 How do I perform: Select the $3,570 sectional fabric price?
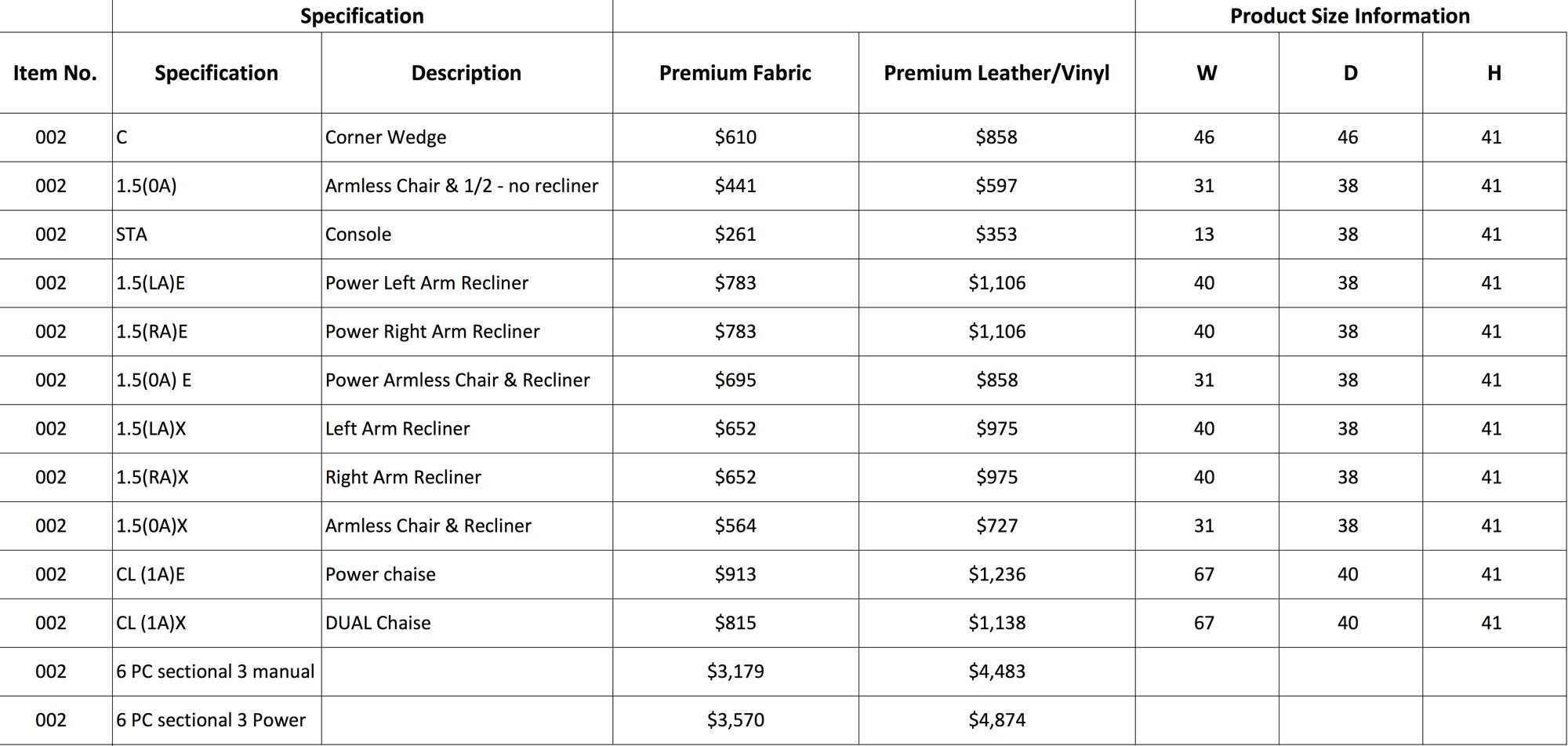[735, 720]
